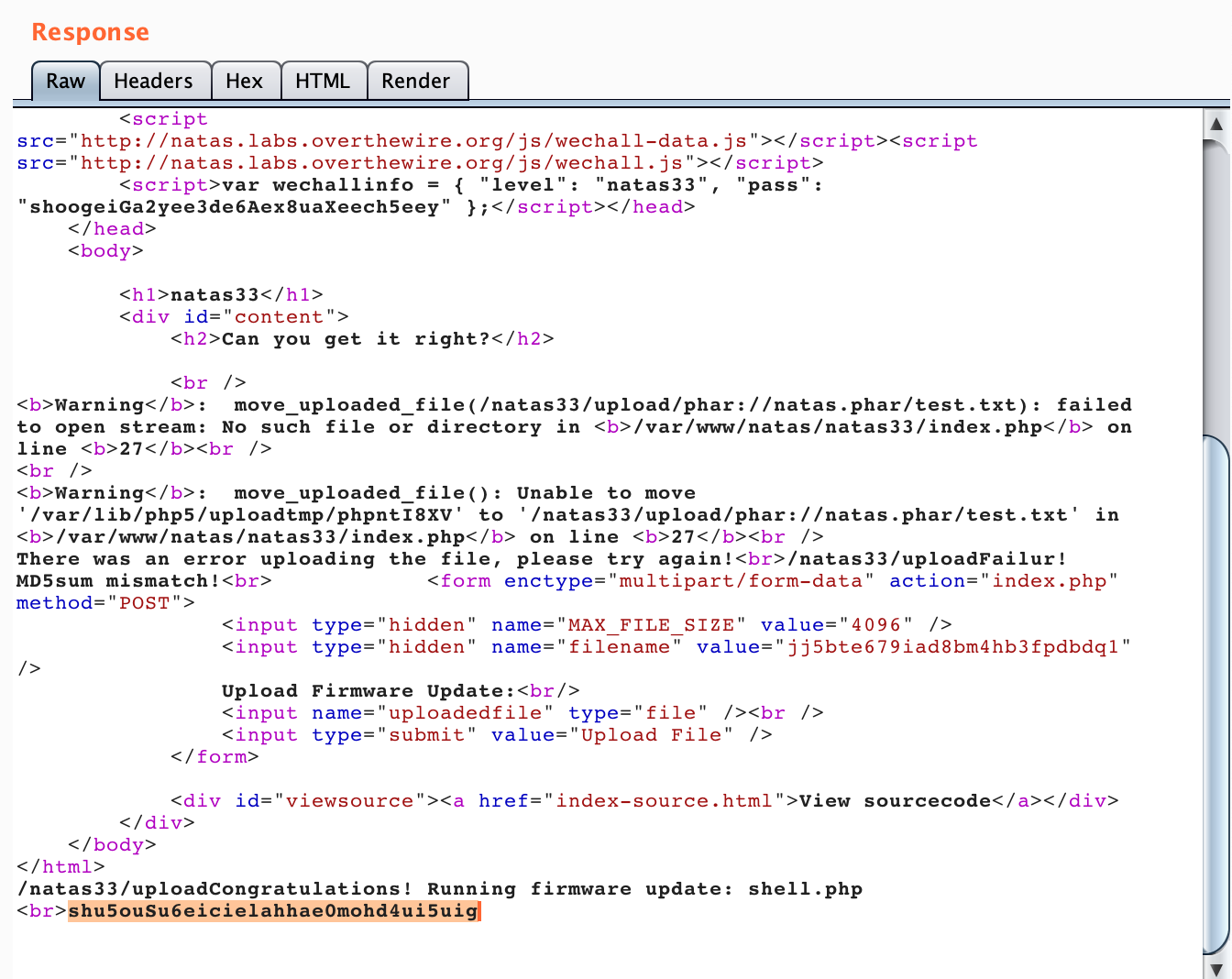Screen dimensions: 1232x979
Task: Select the Hex tab
Action: point(245,81)
